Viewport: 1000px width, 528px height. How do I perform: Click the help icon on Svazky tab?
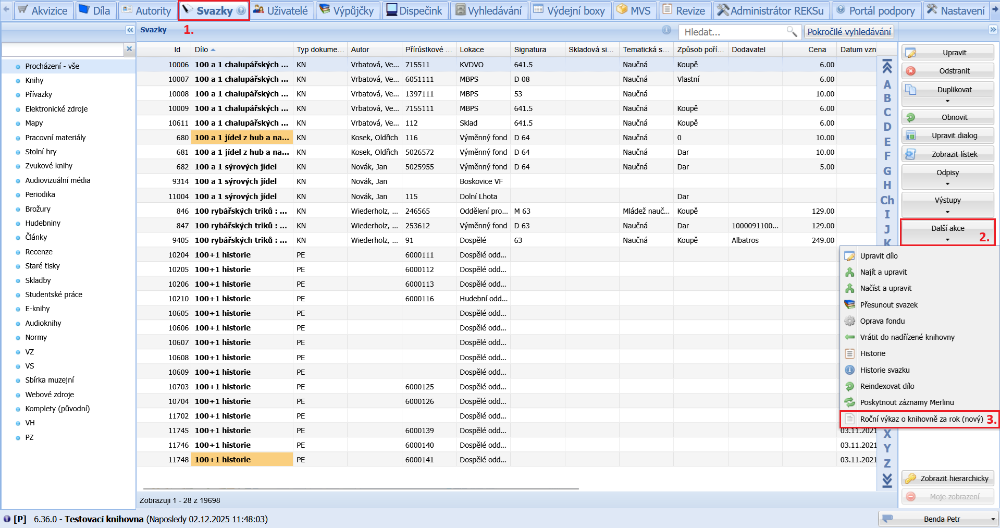coord(241,11)
